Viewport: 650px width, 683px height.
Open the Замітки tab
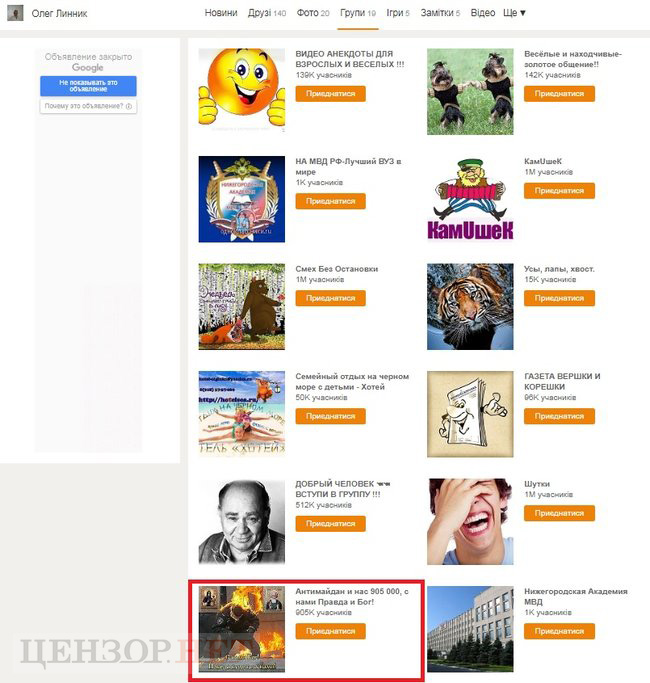pos(440,13)
